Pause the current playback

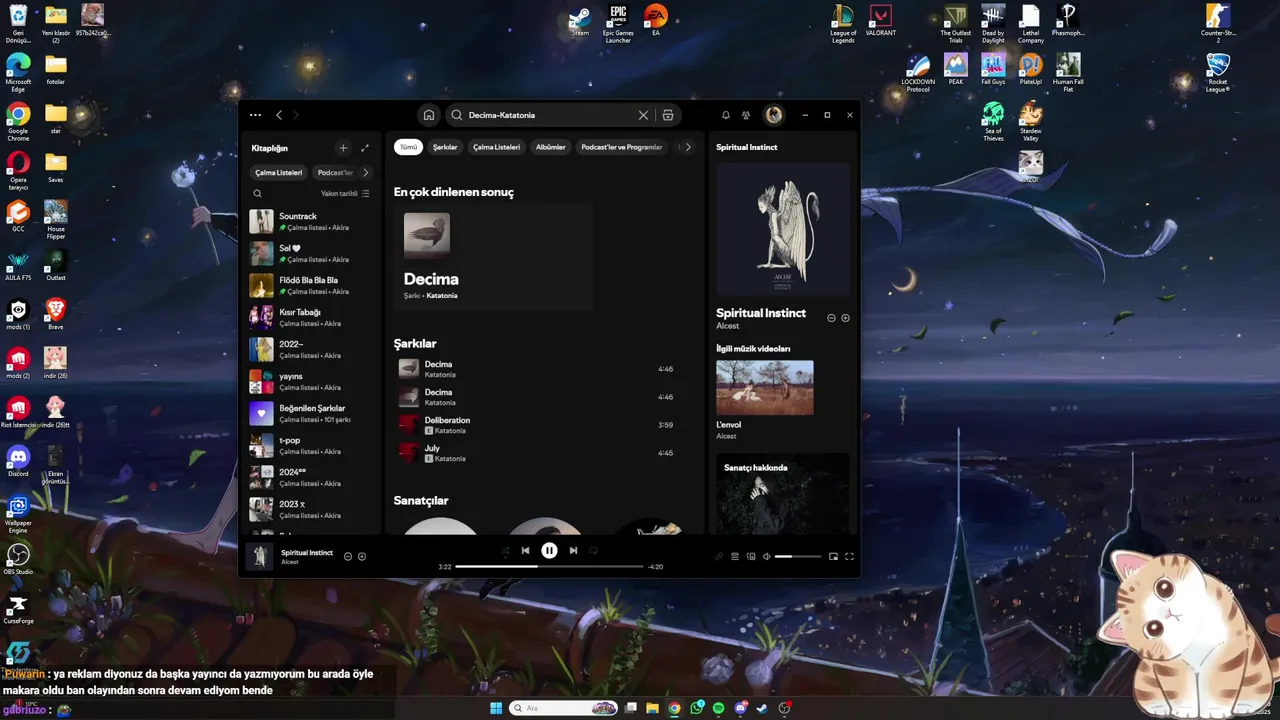(x=549, y=550)
